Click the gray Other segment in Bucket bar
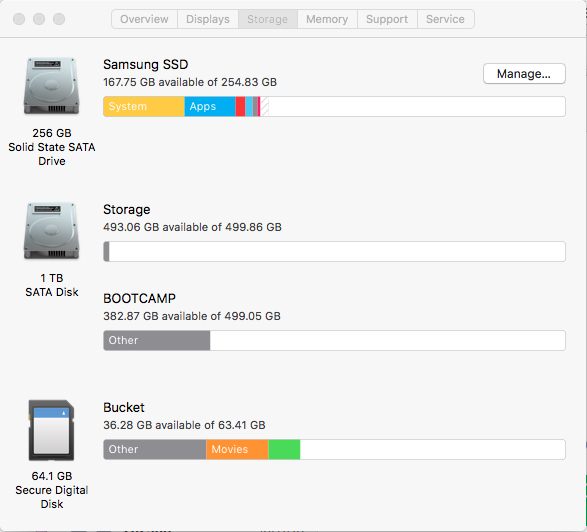This screenshot has width=587, height=532. pyautogui.click(x=155, y=449)
